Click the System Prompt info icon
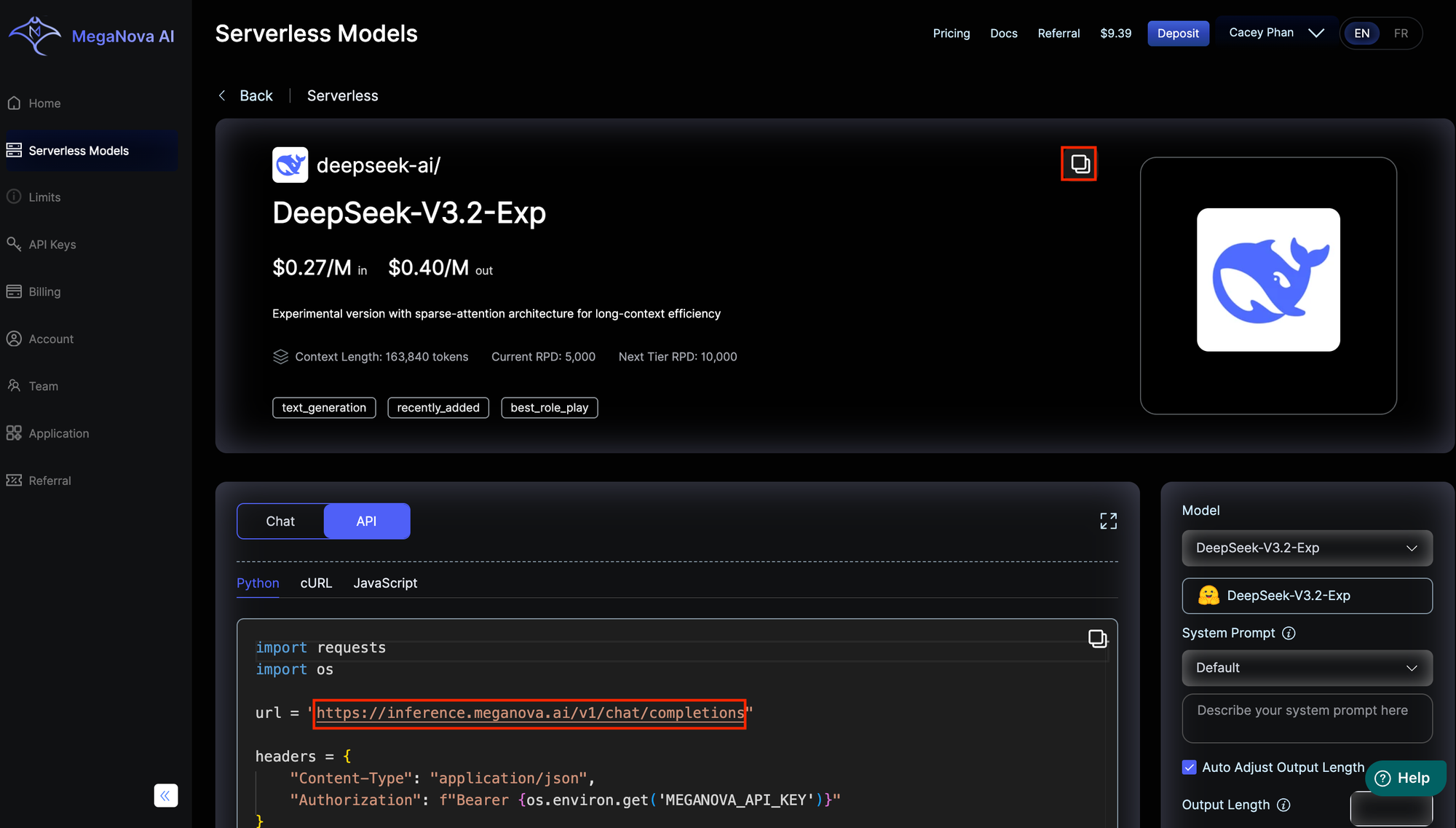The height and width of the screenshot is (828, 1456). pos(1289,633)
